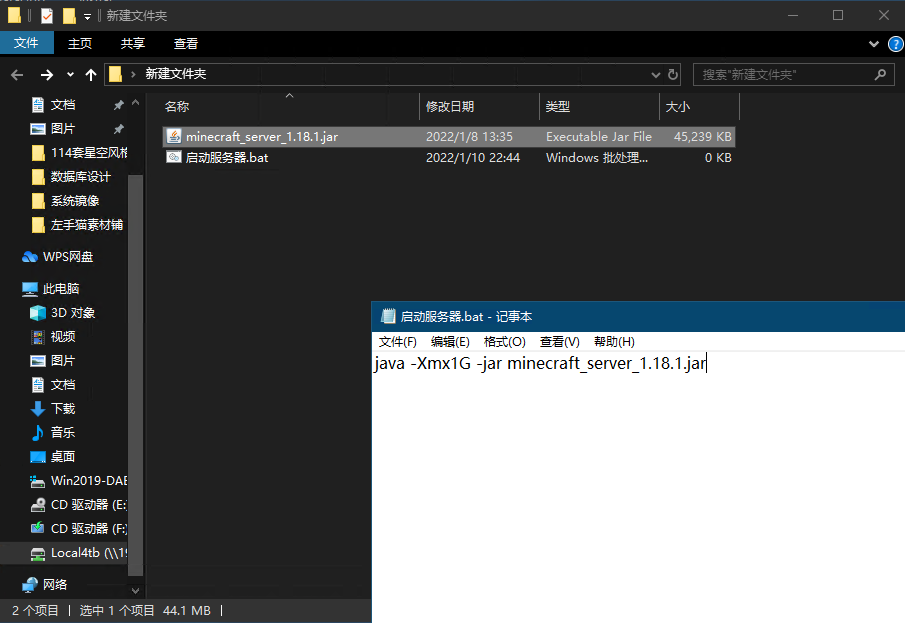
Task: Open the CD 驱动器 (E:) drive icon
Action: 38,505
